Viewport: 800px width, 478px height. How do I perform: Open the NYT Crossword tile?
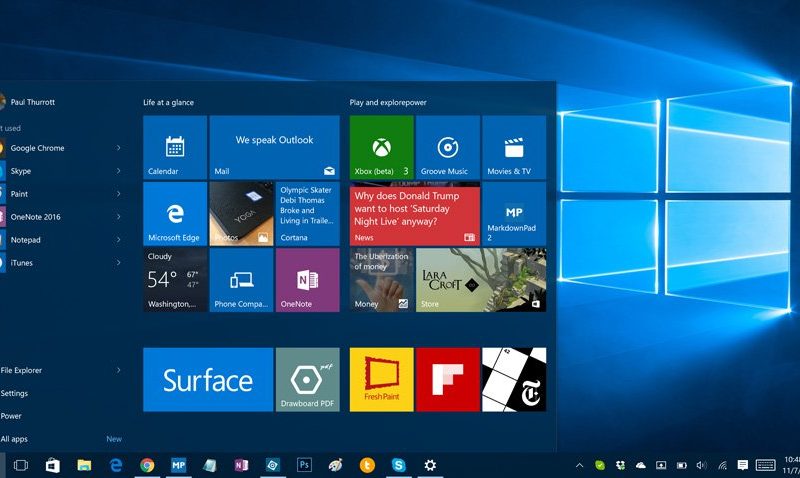pyautogui.click(x=514, y=380)
